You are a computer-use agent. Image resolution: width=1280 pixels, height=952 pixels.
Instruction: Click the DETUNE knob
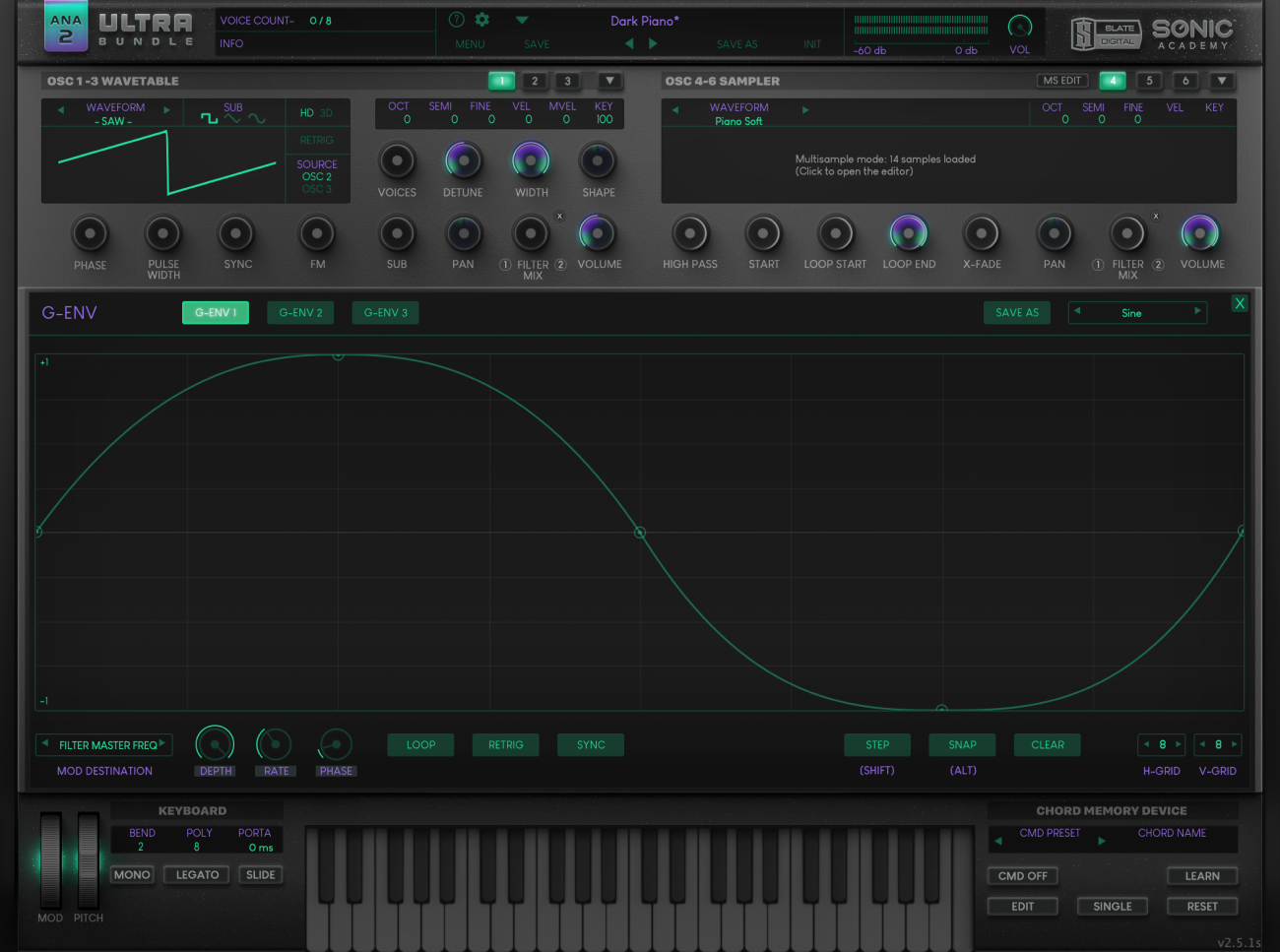click(463, 159)
